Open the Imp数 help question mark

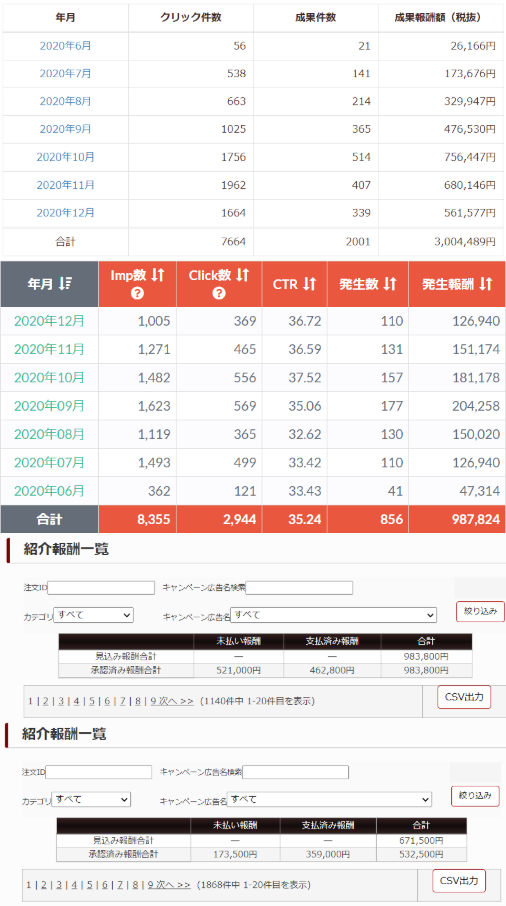pos(137,294)
